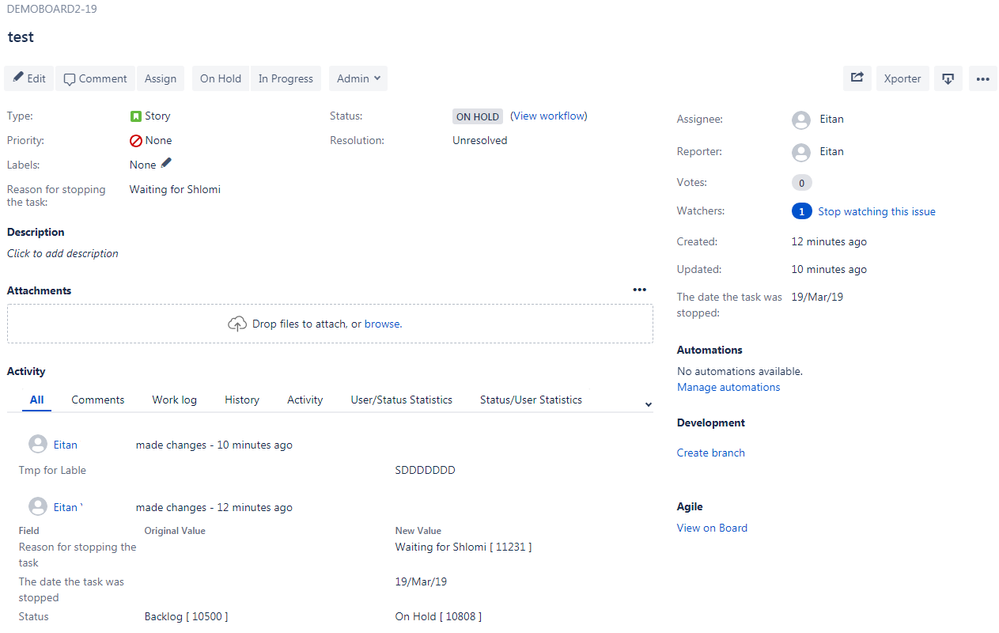
Task: Click the Waiting for Shlomi field value
Action: [175, 189]
